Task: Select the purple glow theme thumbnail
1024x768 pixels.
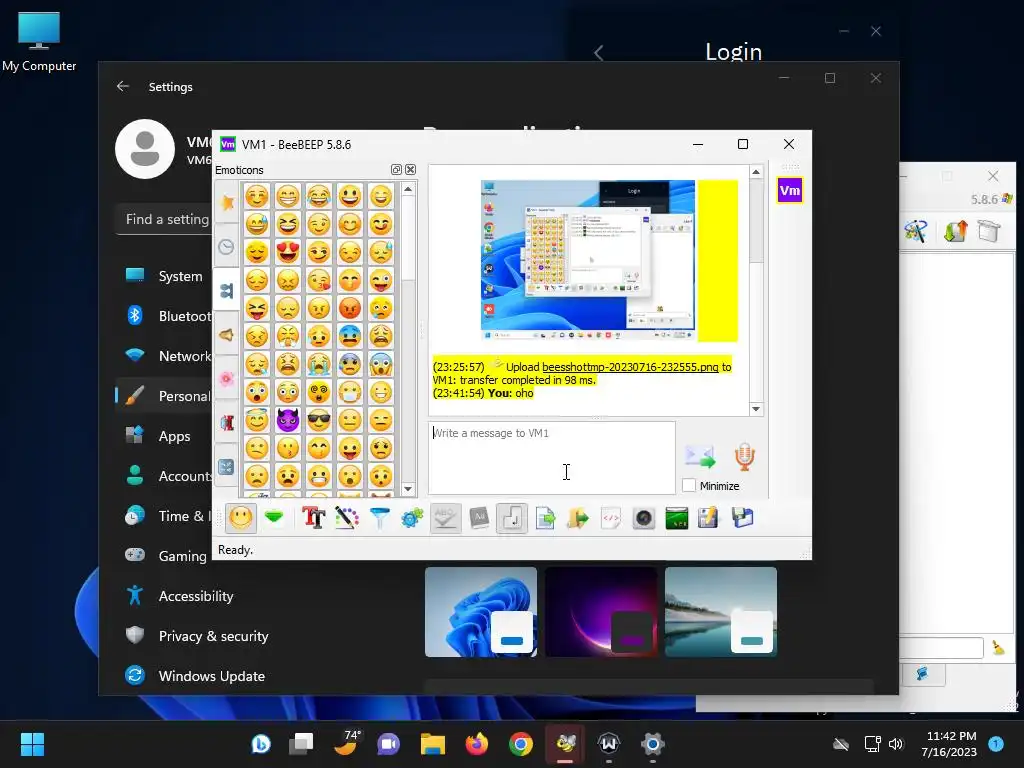Action: point(601,612)
